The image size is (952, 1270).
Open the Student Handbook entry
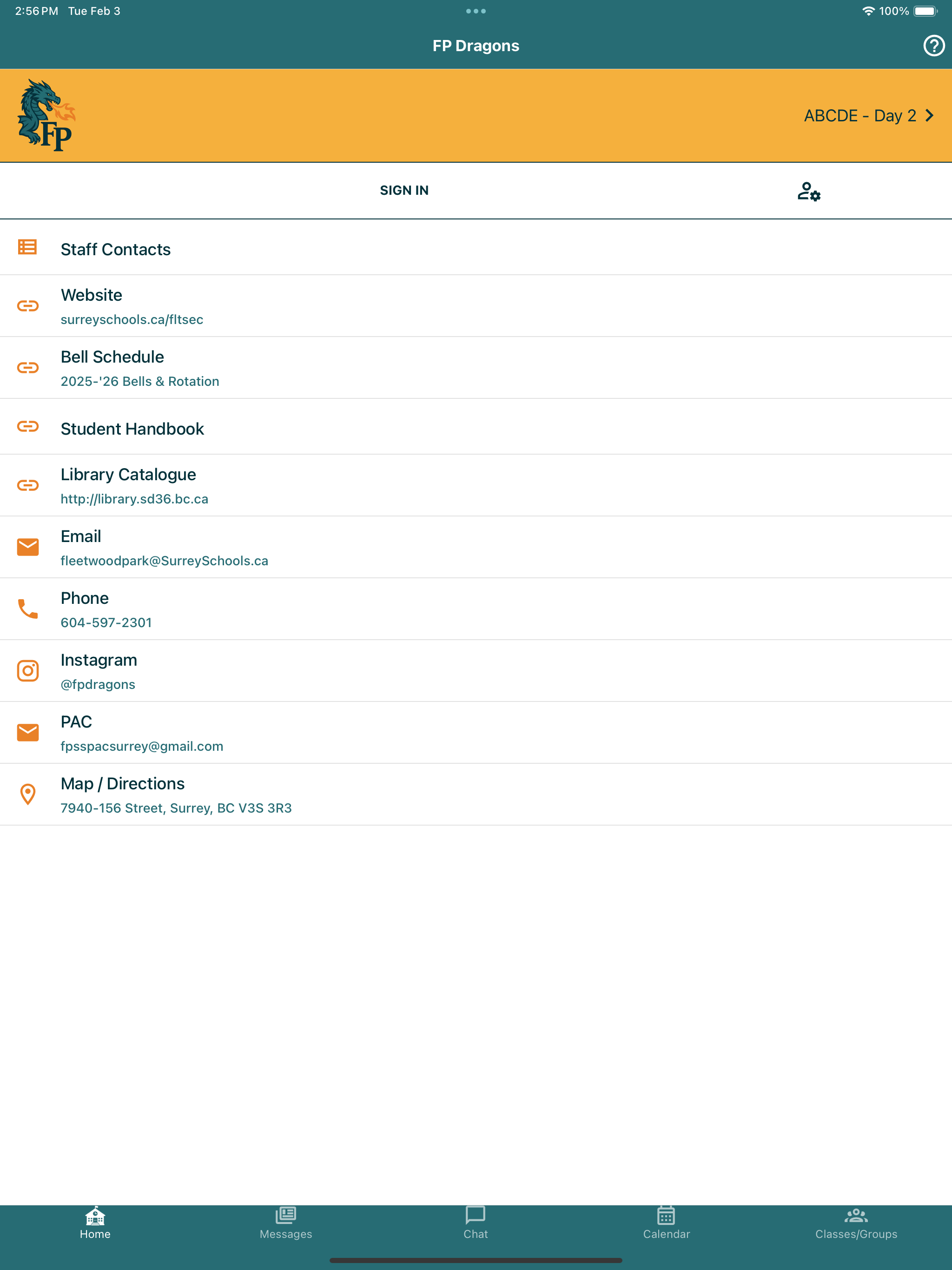pyautogui.click(x=132, y=428)
